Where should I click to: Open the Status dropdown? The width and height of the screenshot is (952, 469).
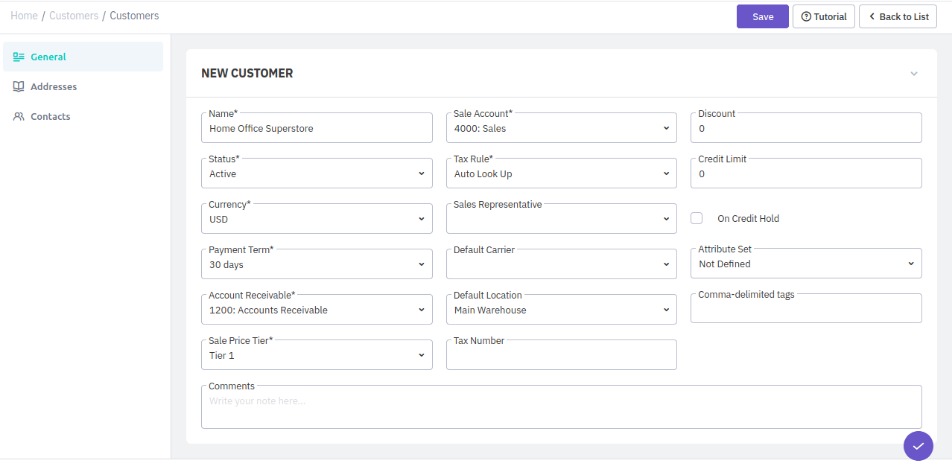tap(316, 174)
